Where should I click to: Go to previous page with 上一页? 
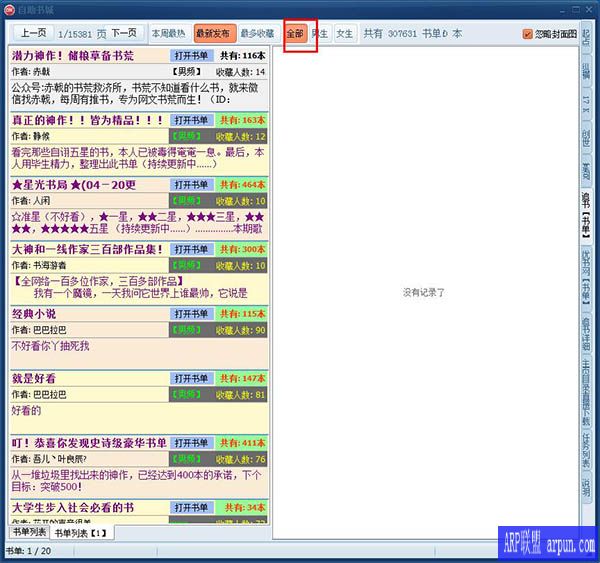[x=31, y=33]
